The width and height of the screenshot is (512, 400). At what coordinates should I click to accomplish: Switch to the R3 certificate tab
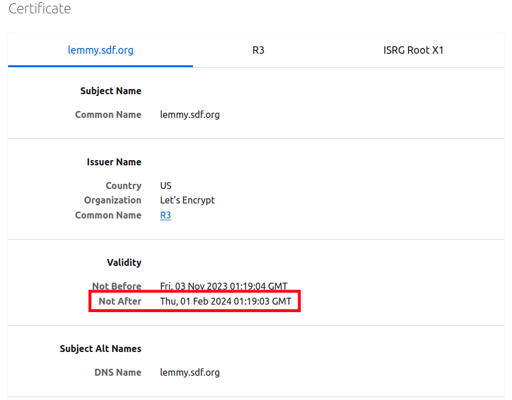point(258,50)
